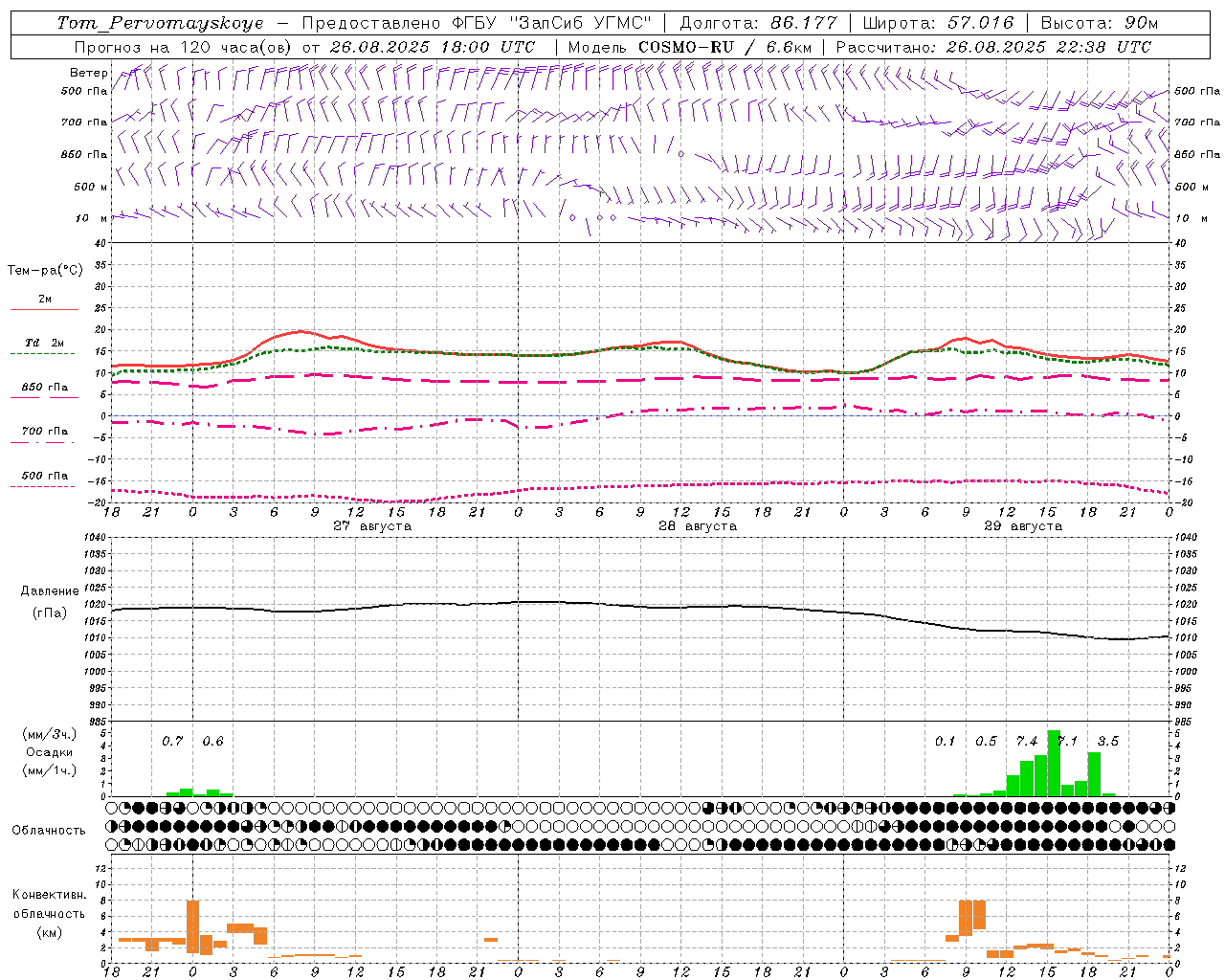This screenshot has height=980, width=1225.
Task: Select the 'Облачность' cloudiness label
Action: coord(49,831)
